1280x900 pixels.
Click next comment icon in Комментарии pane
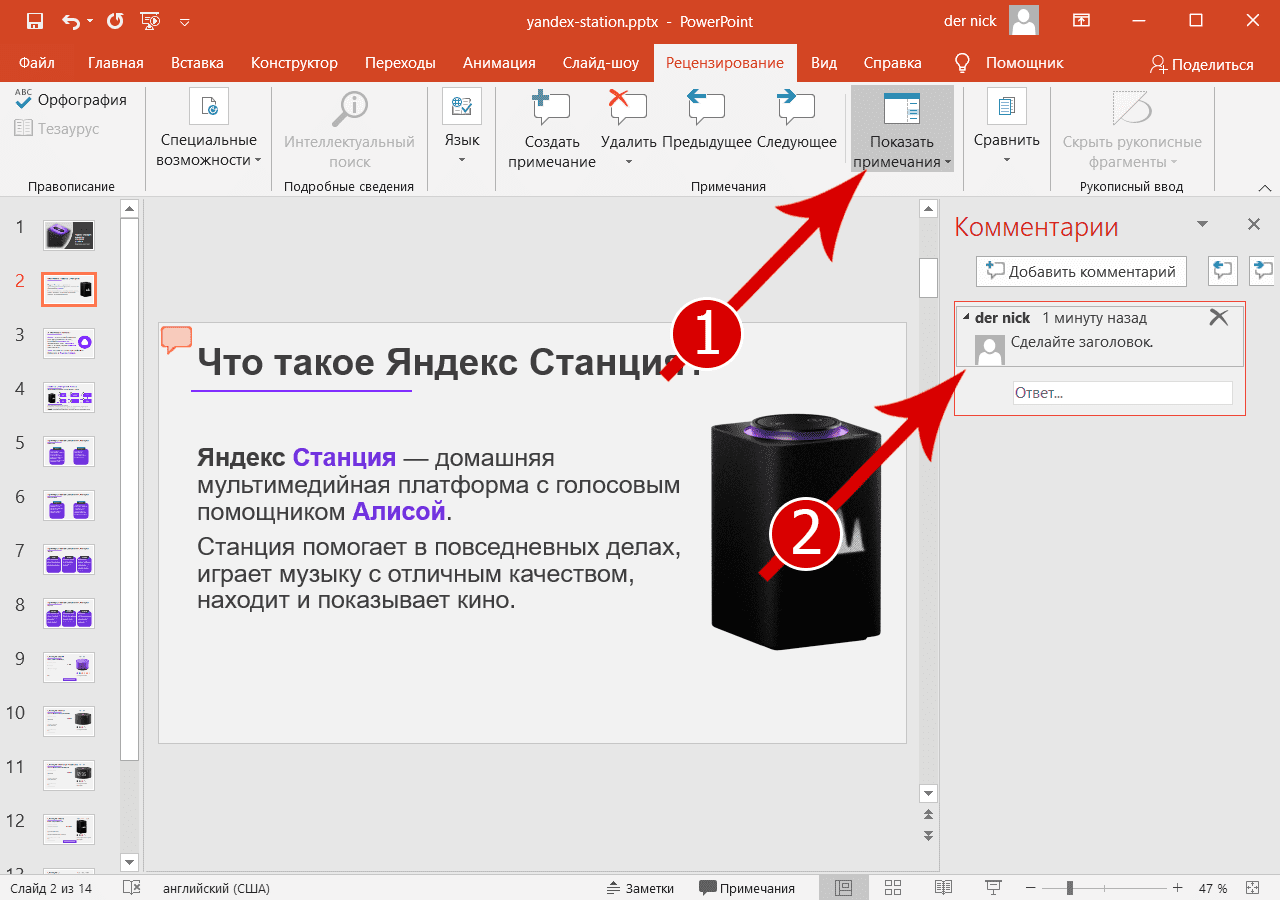tap(1263, 270)
